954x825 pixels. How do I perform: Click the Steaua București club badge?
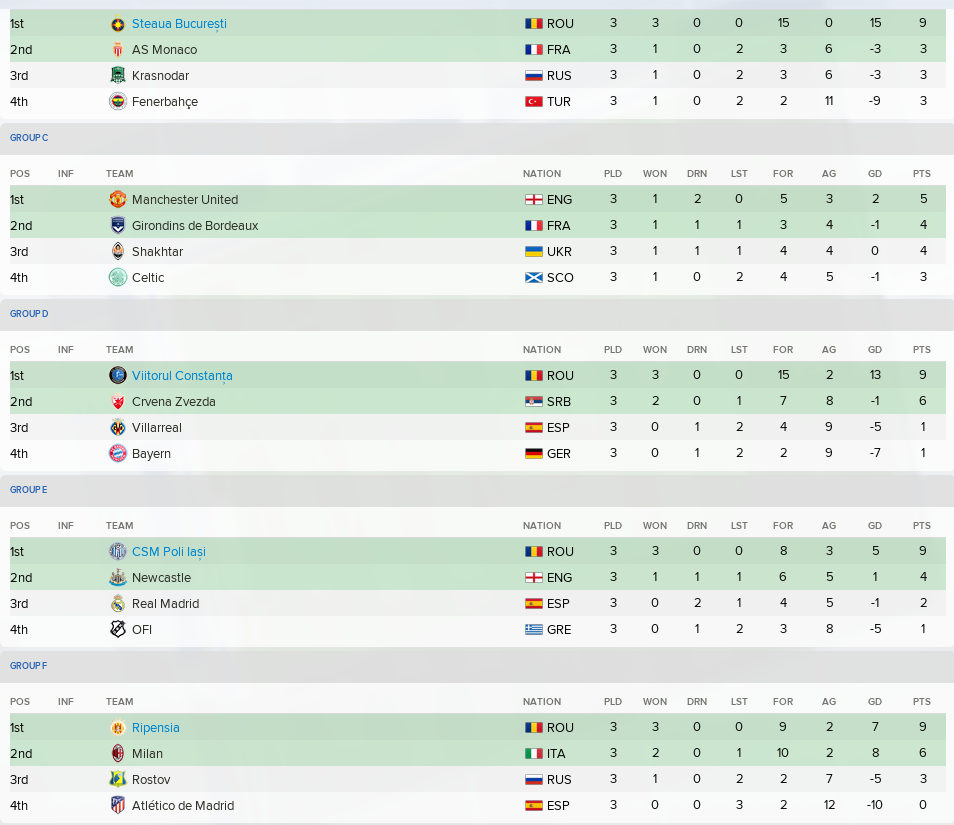tap(117, 24)
